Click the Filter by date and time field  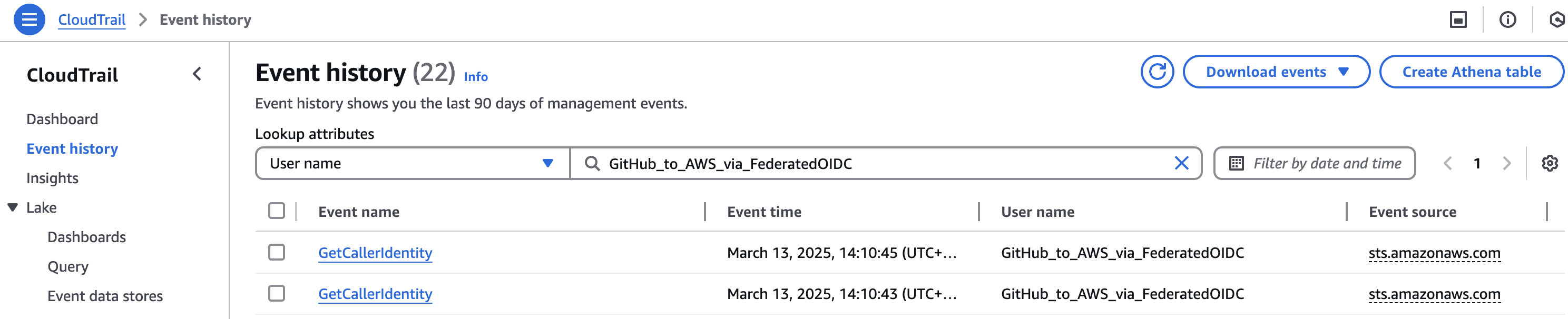(1314, 163)
